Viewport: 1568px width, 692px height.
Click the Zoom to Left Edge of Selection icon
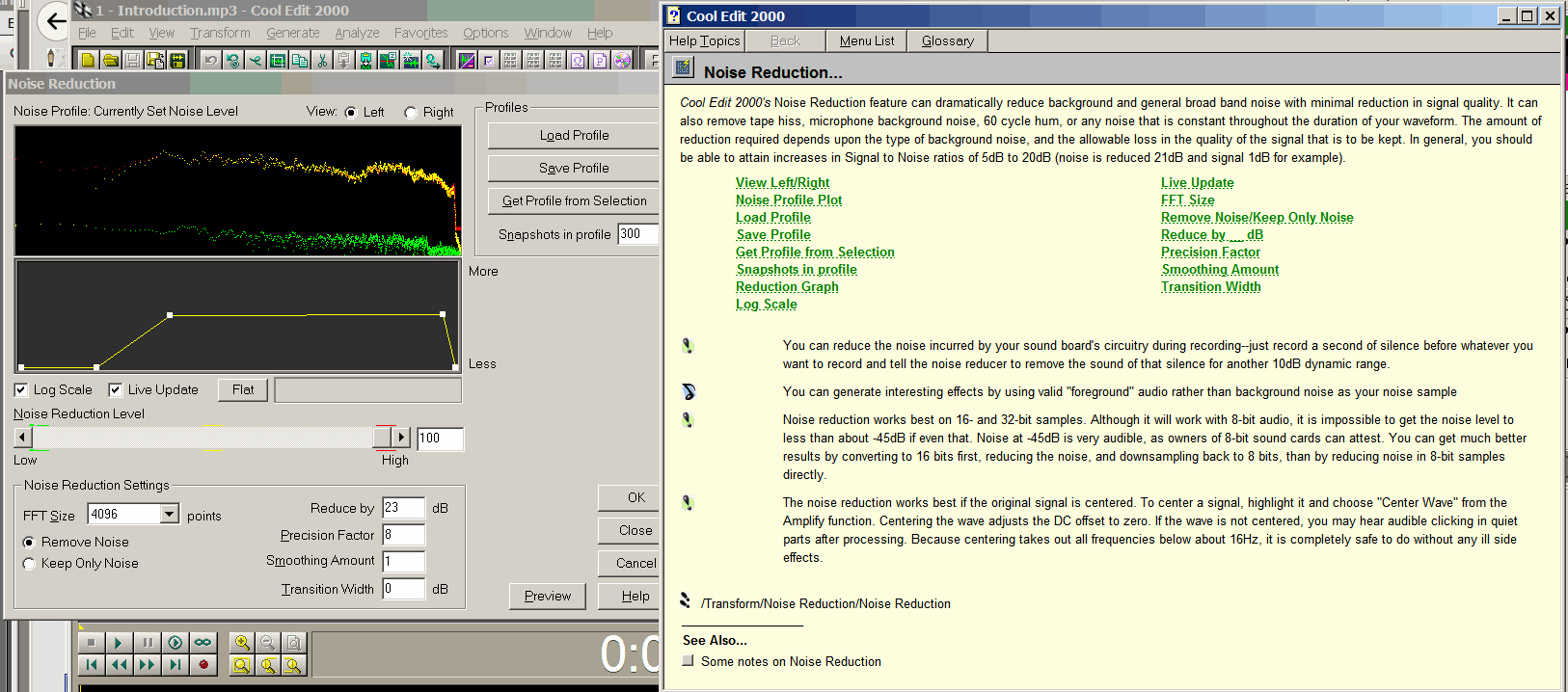[268, 664]
